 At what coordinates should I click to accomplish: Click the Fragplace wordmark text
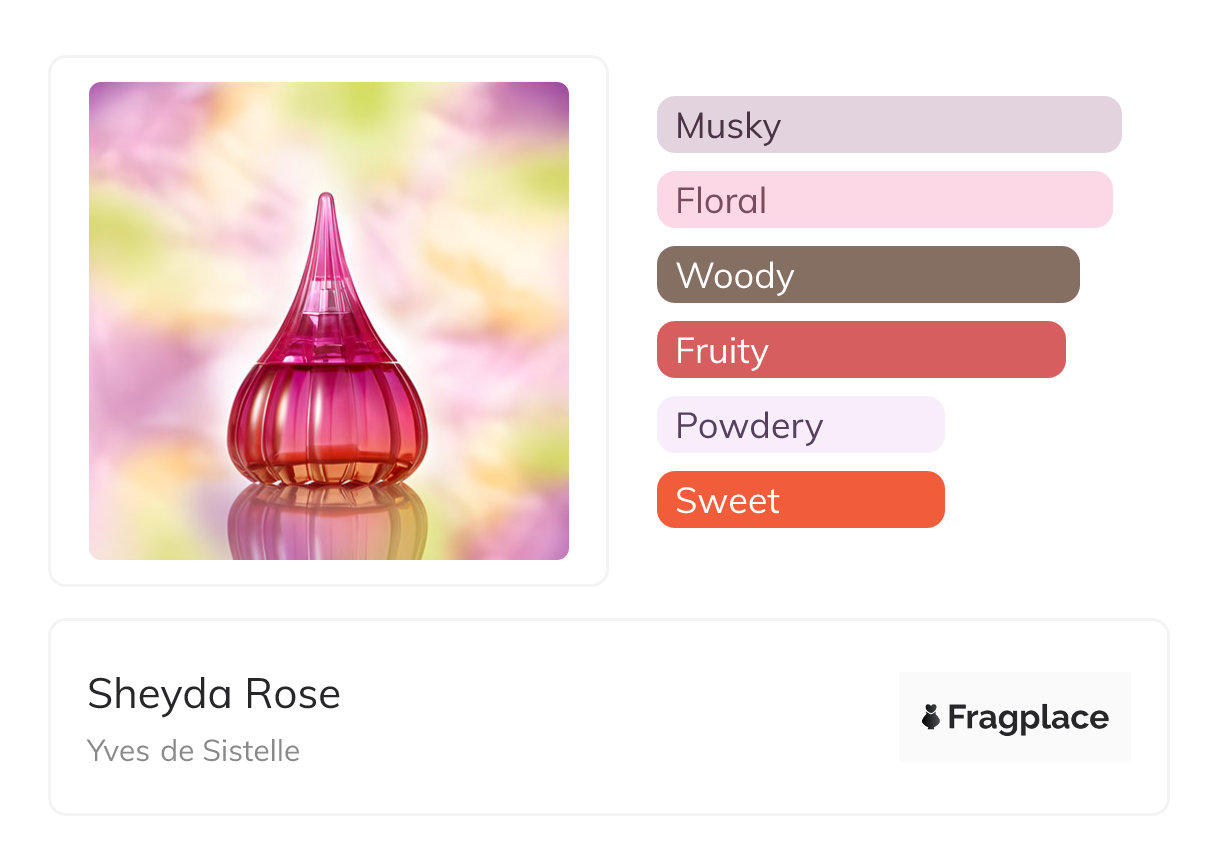pos(1028,718)
